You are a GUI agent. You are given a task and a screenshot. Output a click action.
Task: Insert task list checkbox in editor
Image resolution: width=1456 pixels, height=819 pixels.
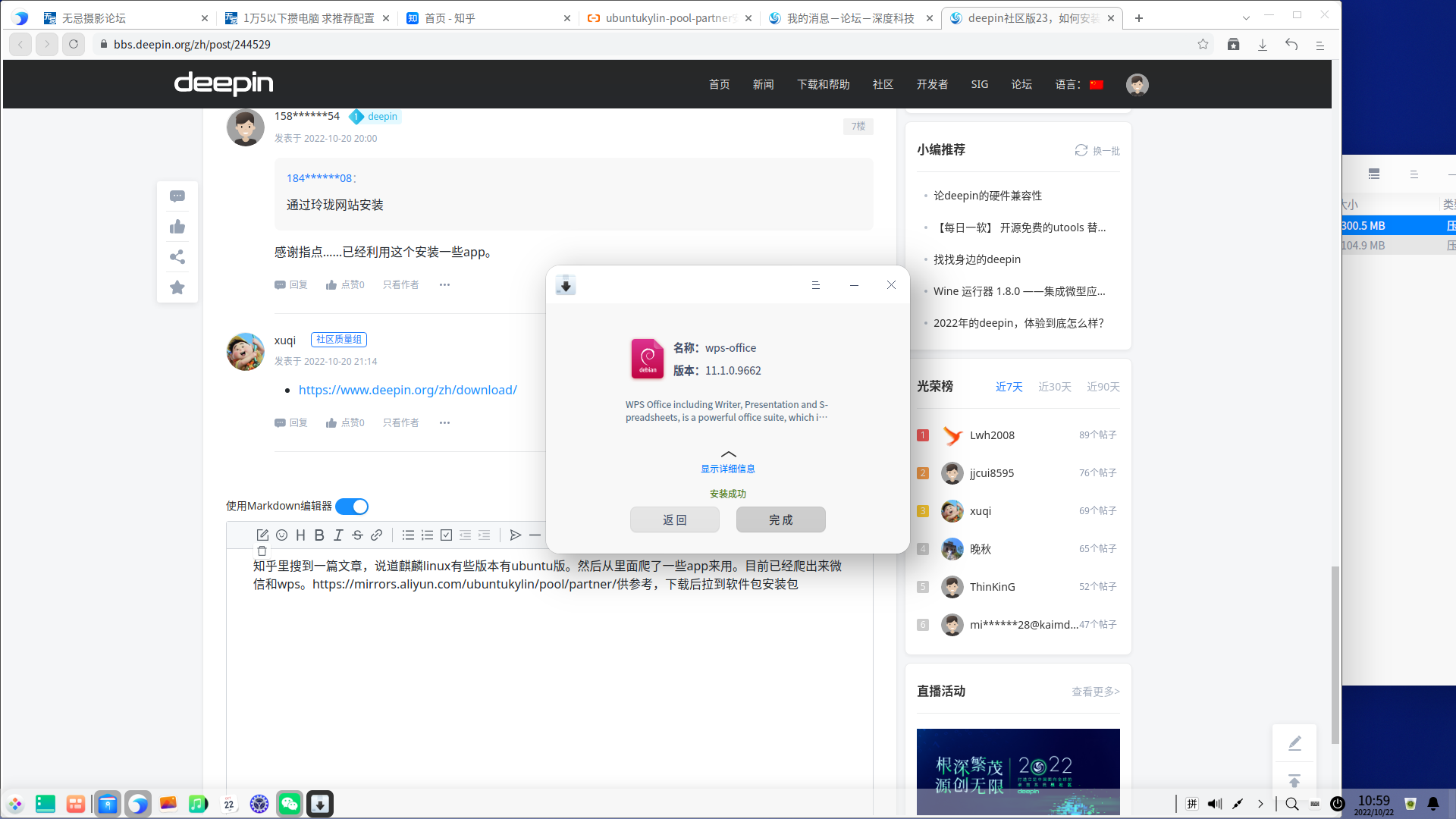446,535
